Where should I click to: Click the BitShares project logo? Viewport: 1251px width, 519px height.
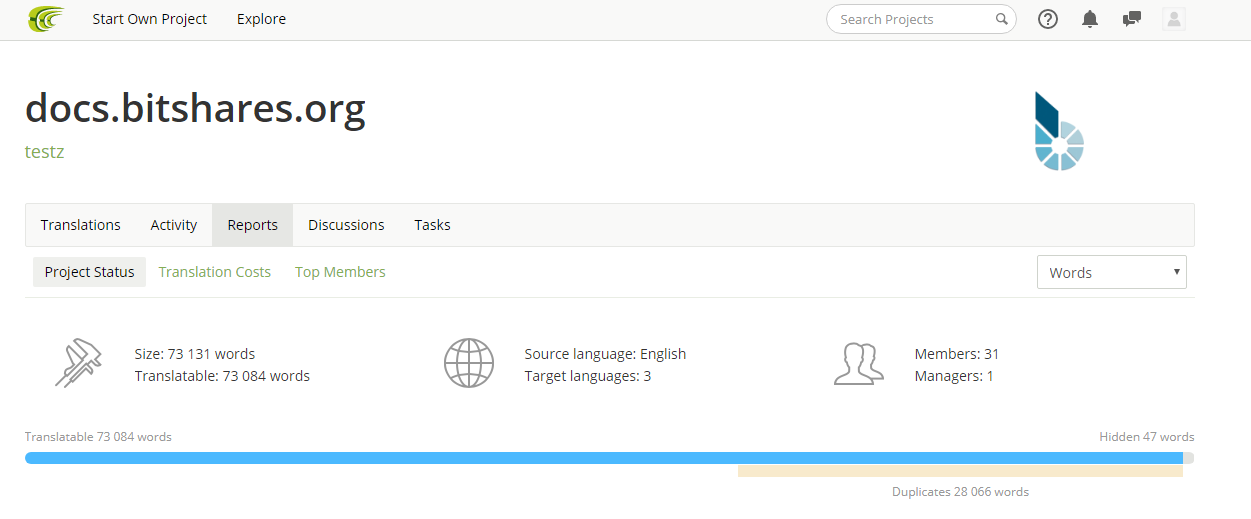click(1059, 131)
